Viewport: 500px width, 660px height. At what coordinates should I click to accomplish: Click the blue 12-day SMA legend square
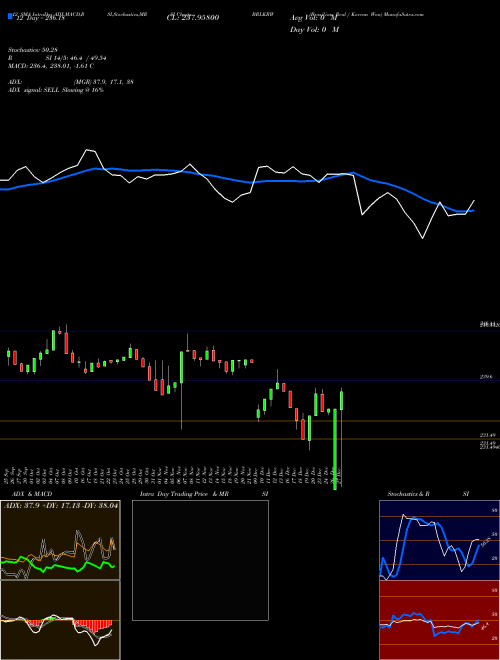10,17
